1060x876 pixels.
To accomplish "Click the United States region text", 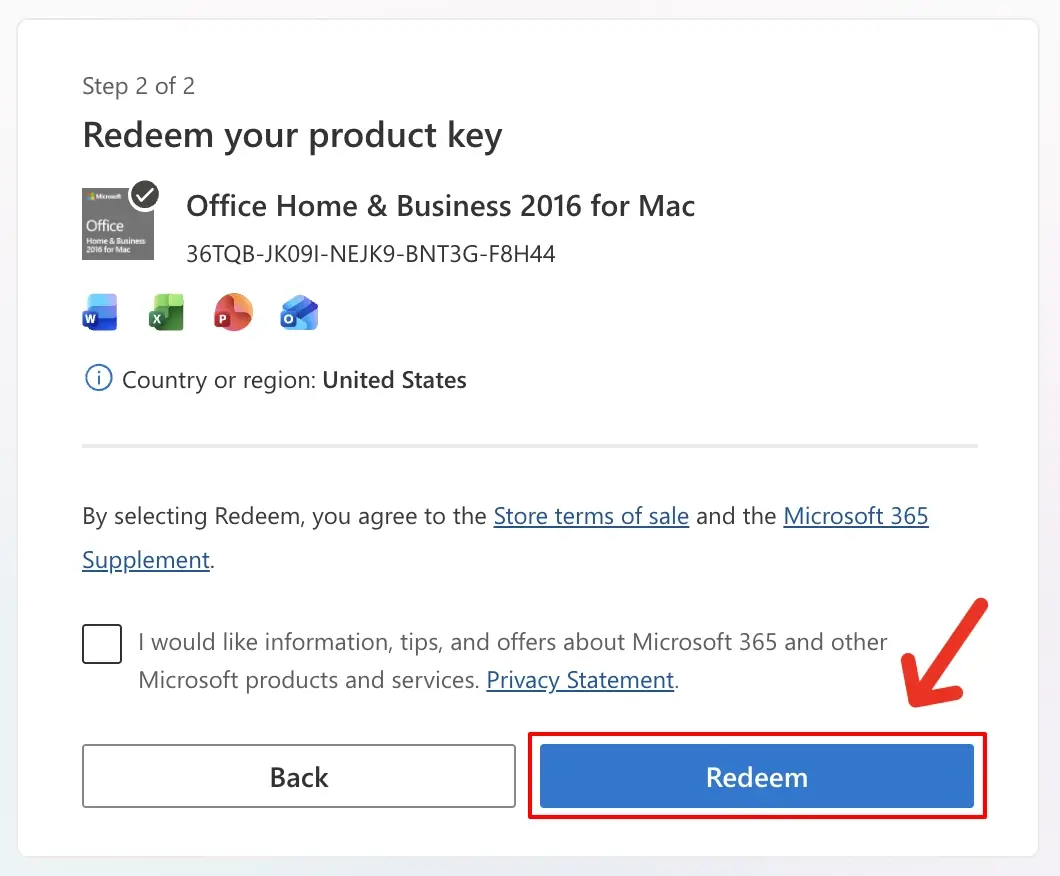I will point(394,380).
